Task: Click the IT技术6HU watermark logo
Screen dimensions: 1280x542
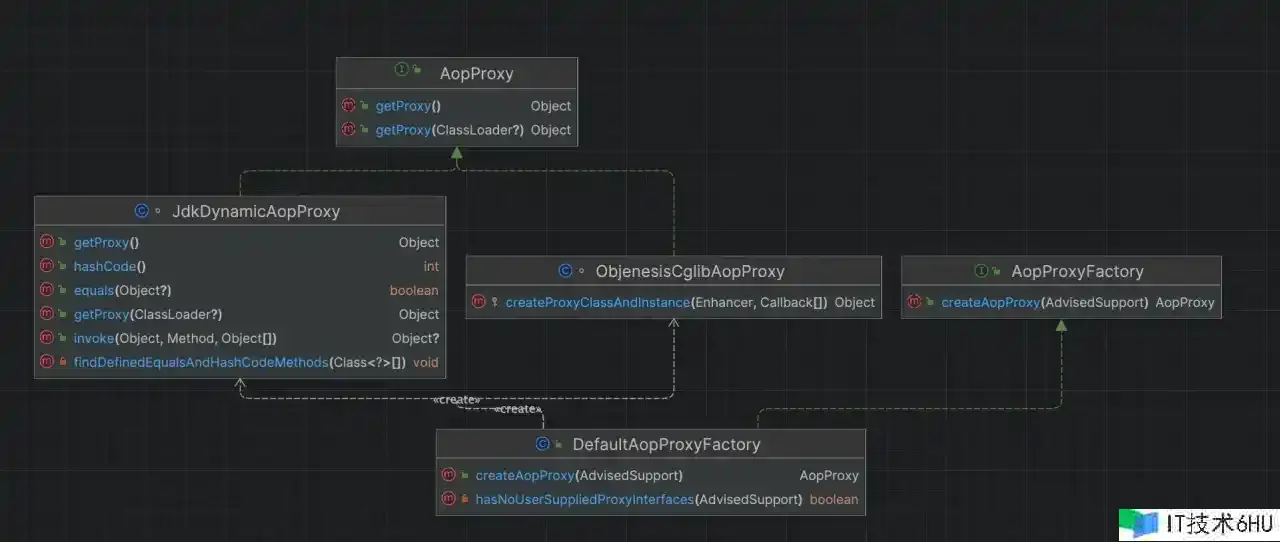Action: coord(1198,524)
